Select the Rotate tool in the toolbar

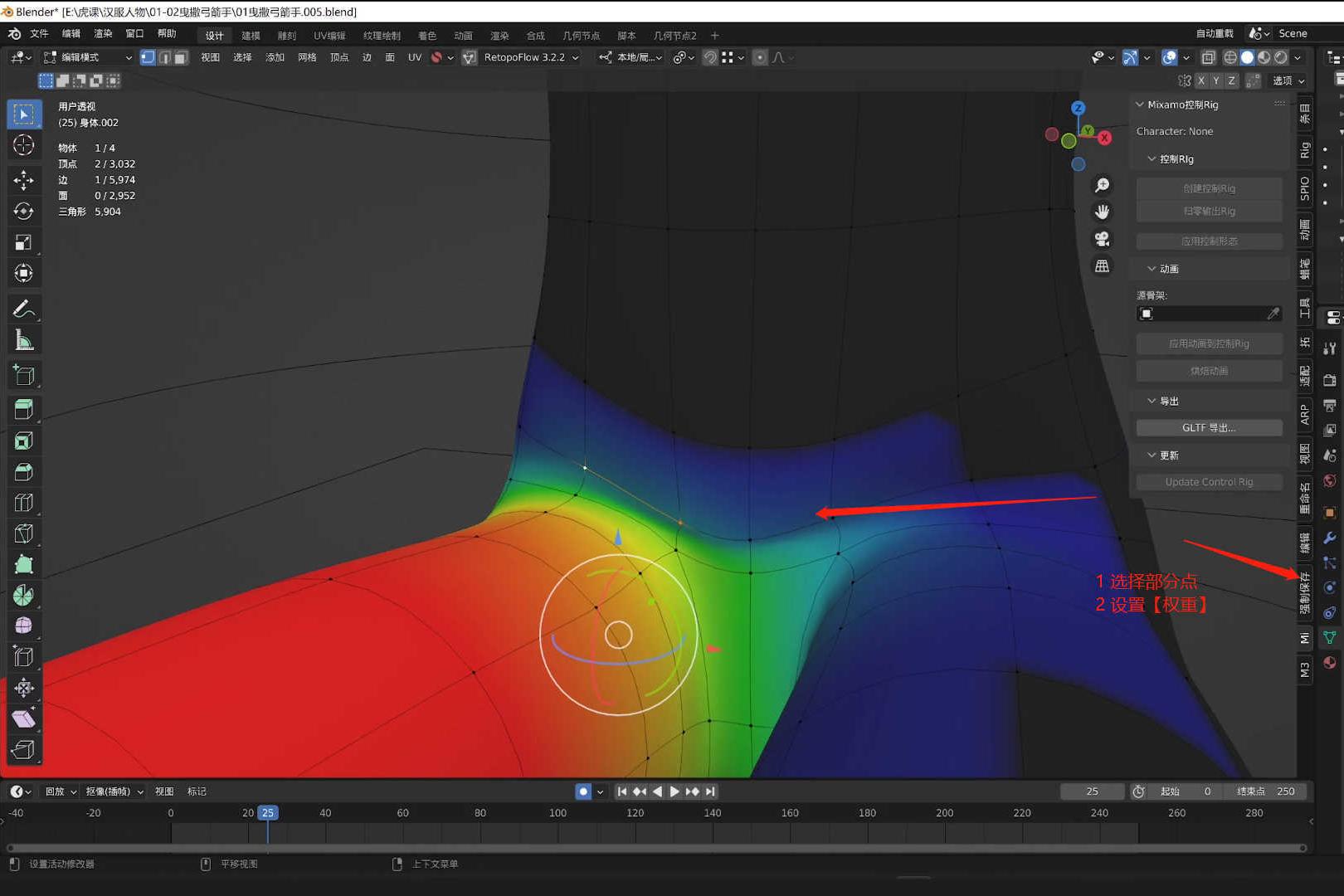click(23, 212)
